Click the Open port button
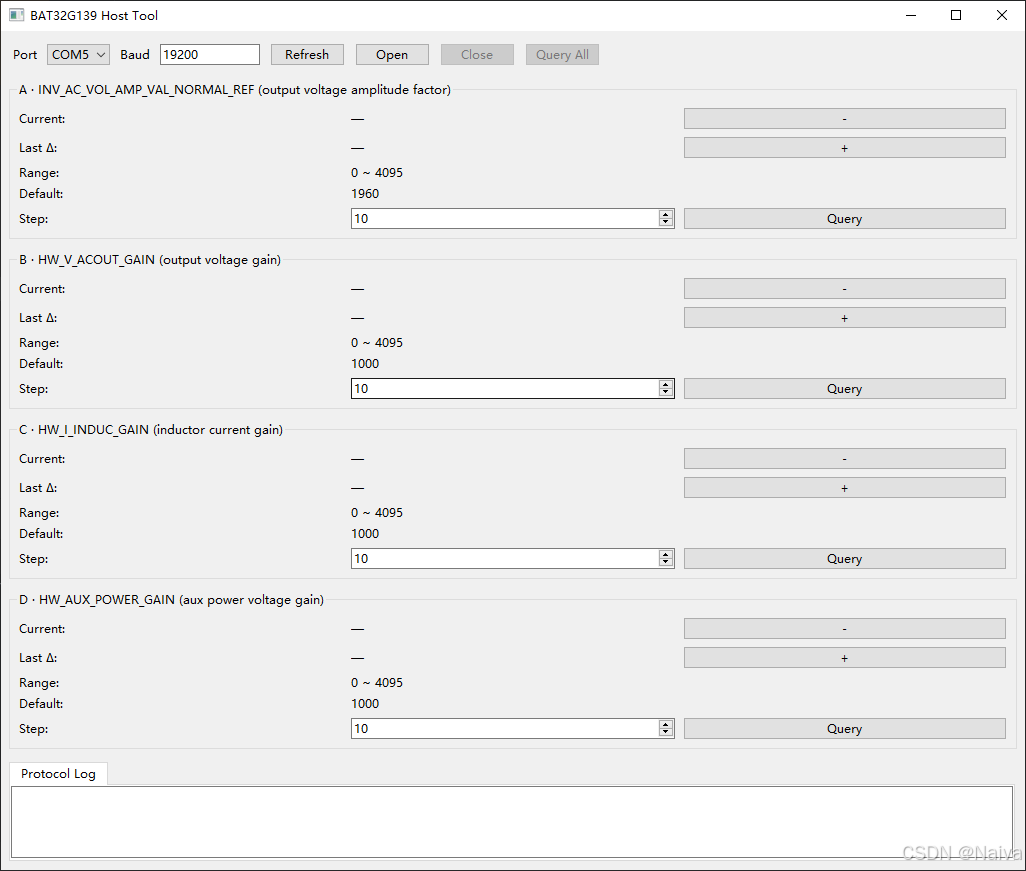 tap(392, 55)
